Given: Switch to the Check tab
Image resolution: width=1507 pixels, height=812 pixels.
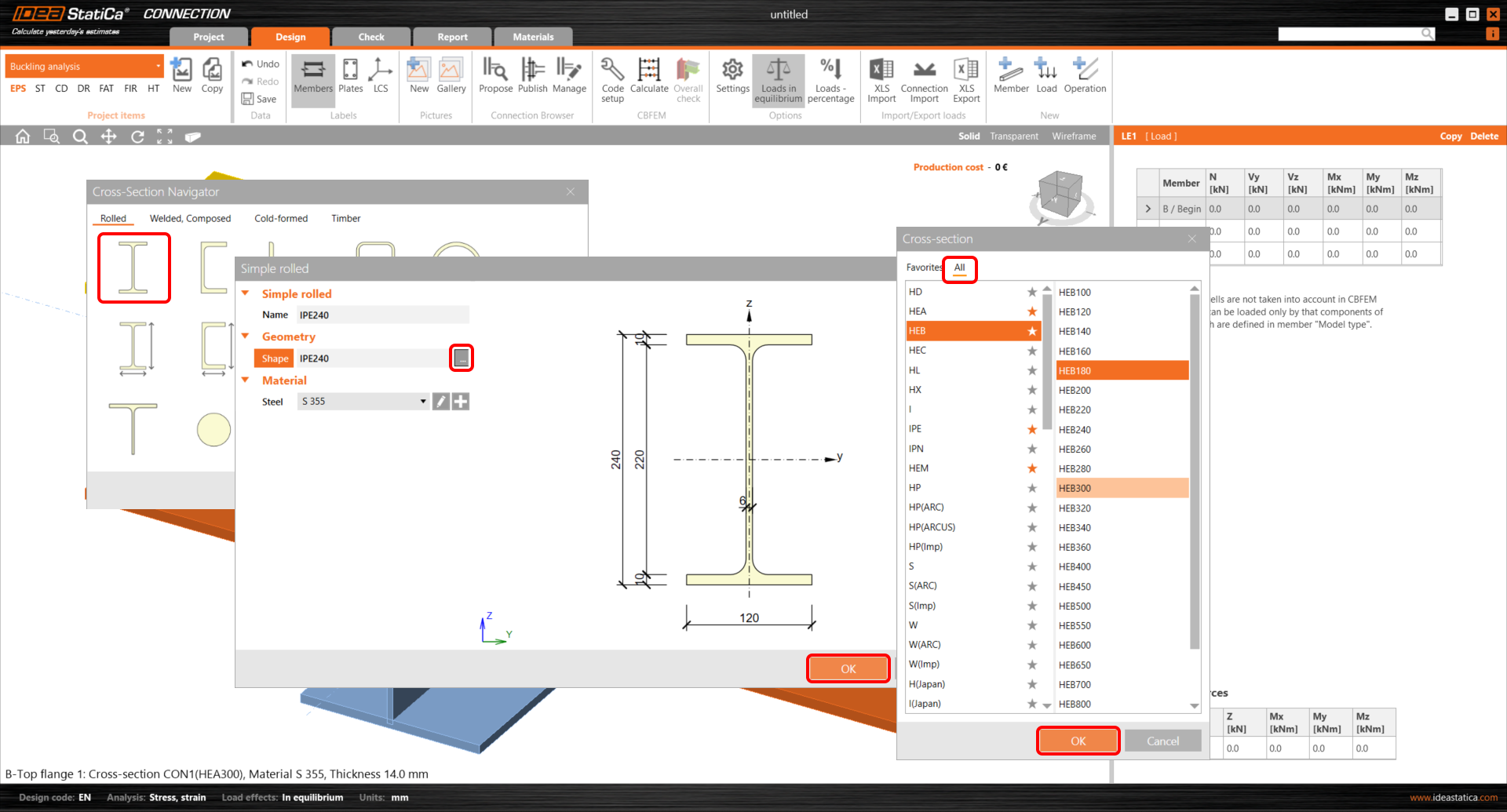Looking at the screenshot, I should pos(371,37).
